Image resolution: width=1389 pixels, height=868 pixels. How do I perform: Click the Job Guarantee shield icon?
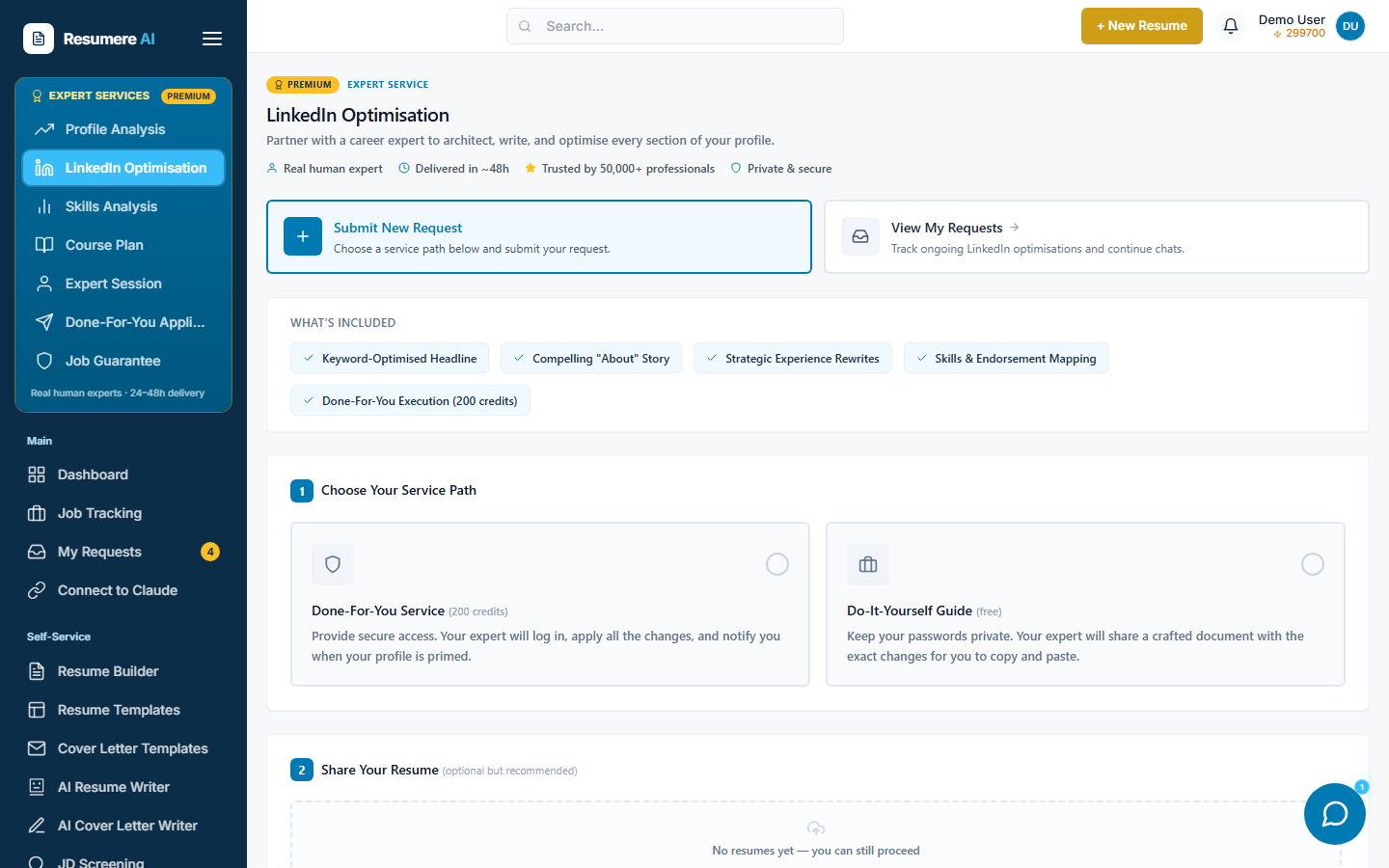point(44,361)
